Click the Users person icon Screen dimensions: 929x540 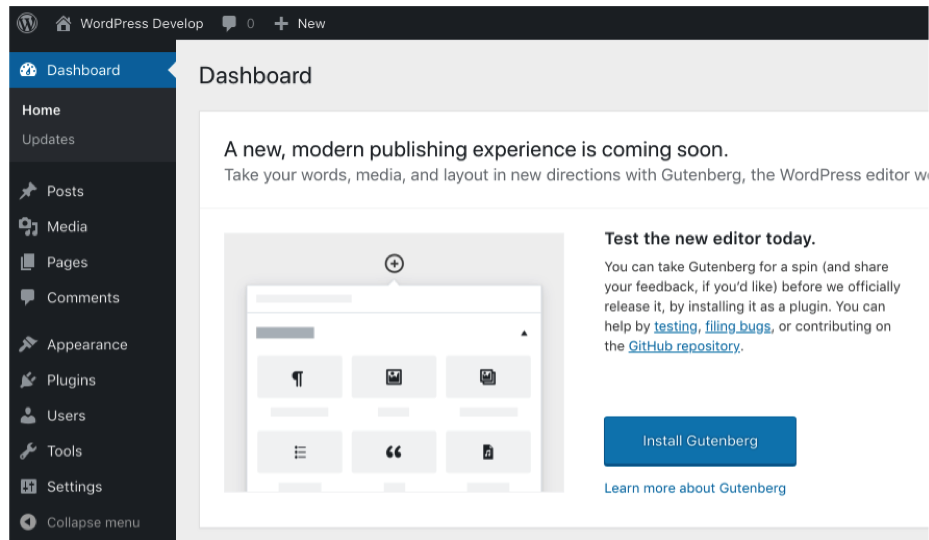point(28,416)
